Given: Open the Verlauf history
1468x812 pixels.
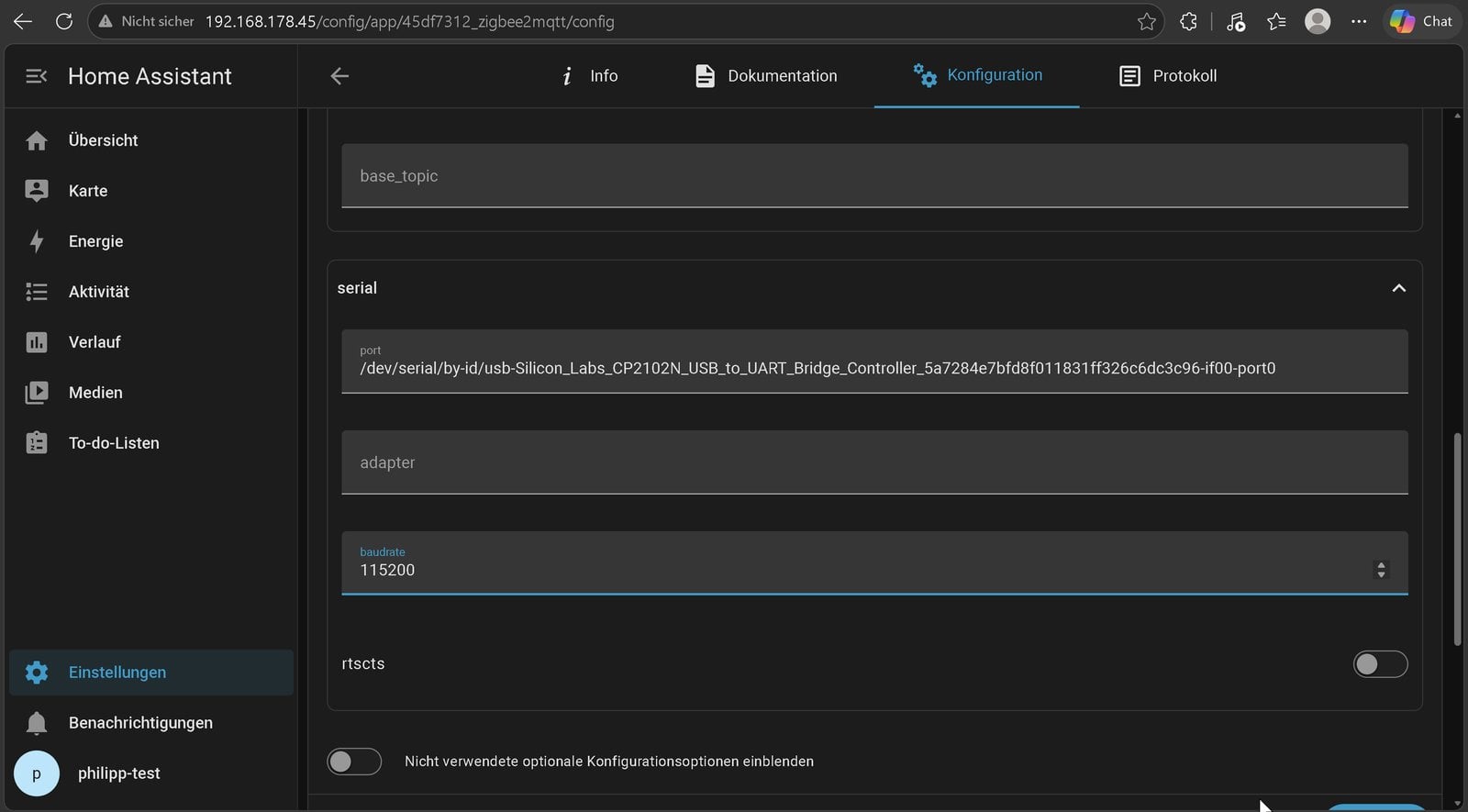Looking at the screenshot, I should tap(151, 342).
